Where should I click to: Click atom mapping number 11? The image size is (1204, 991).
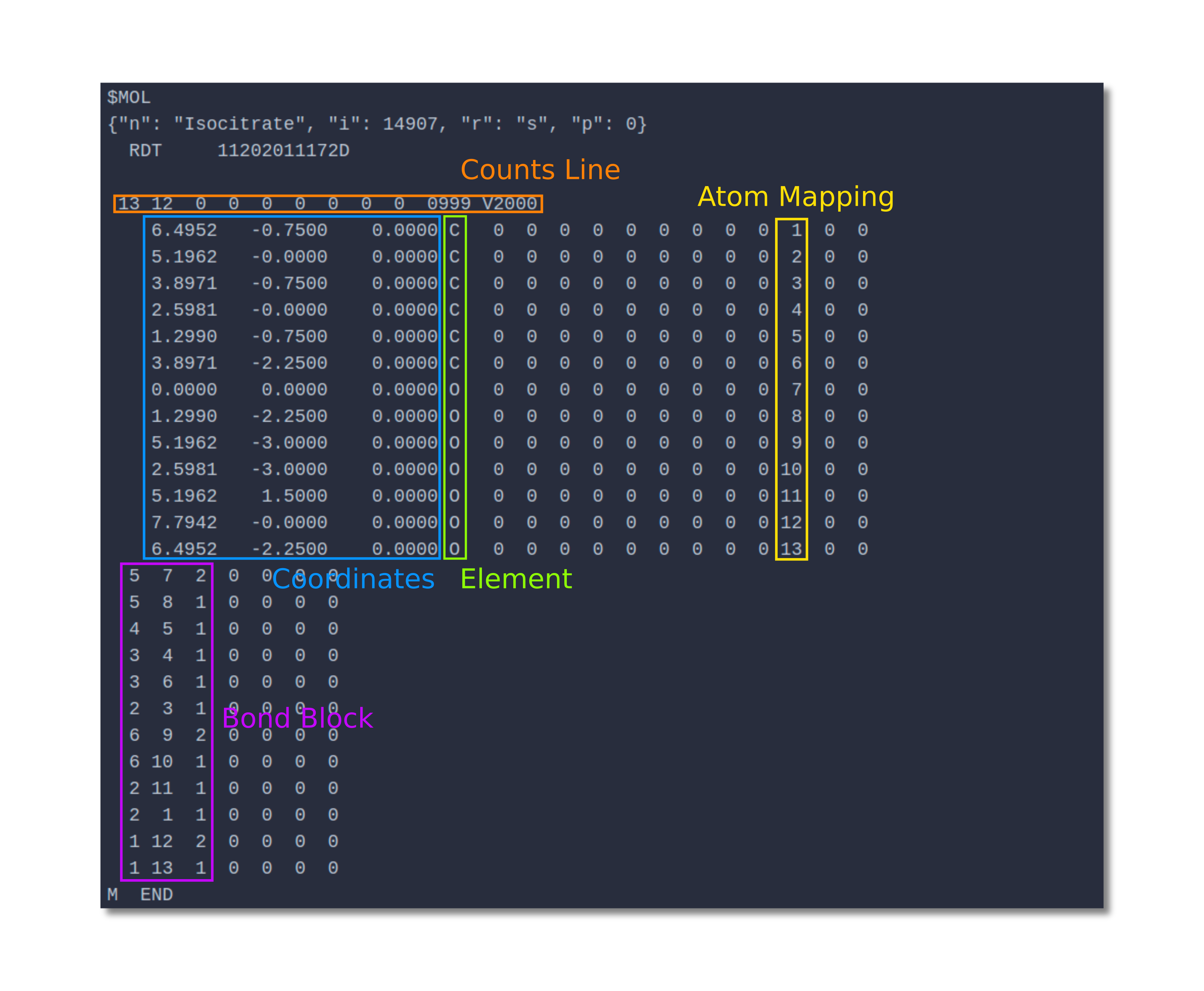click(x=791, y=496)
